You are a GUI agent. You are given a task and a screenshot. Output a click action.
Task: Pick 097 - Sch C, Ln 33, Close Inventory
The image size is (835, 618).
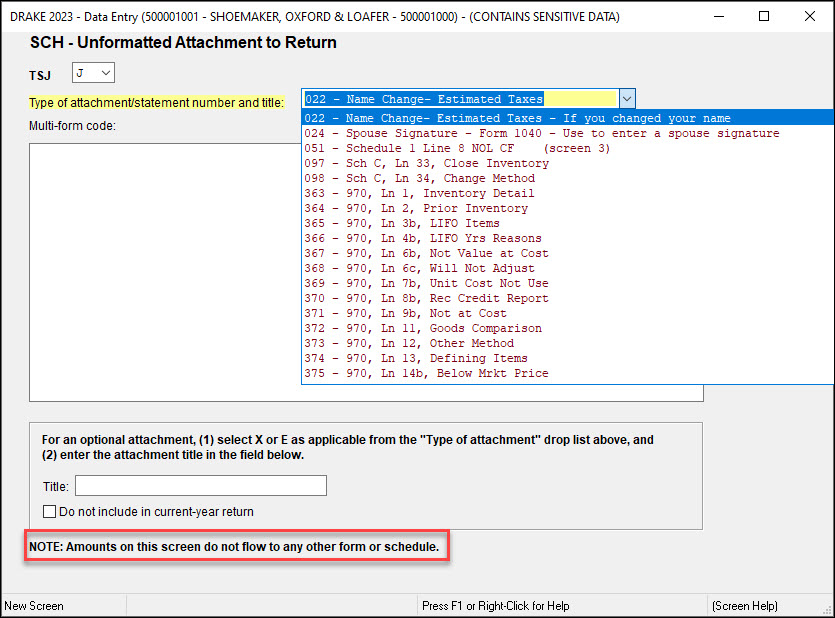pos(568,163)
